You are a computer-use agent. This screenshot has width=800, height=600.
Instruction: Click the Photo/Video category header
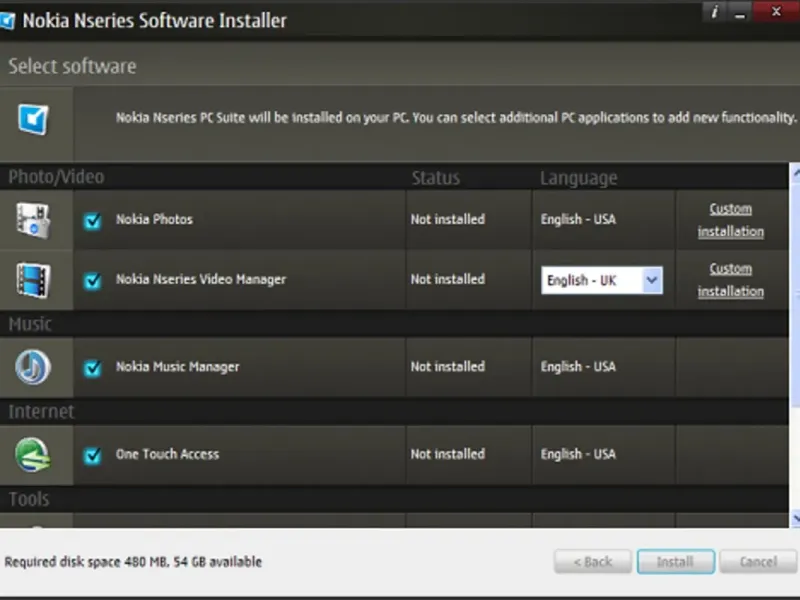point(56,177)
